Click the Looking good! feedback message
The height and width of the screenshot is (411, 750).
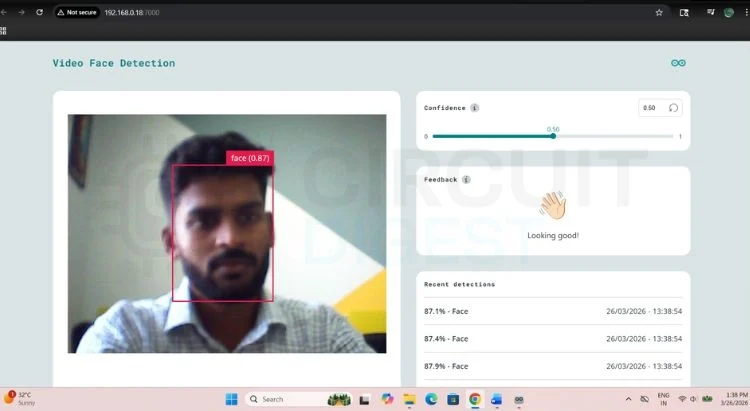(x=553, y=235)
